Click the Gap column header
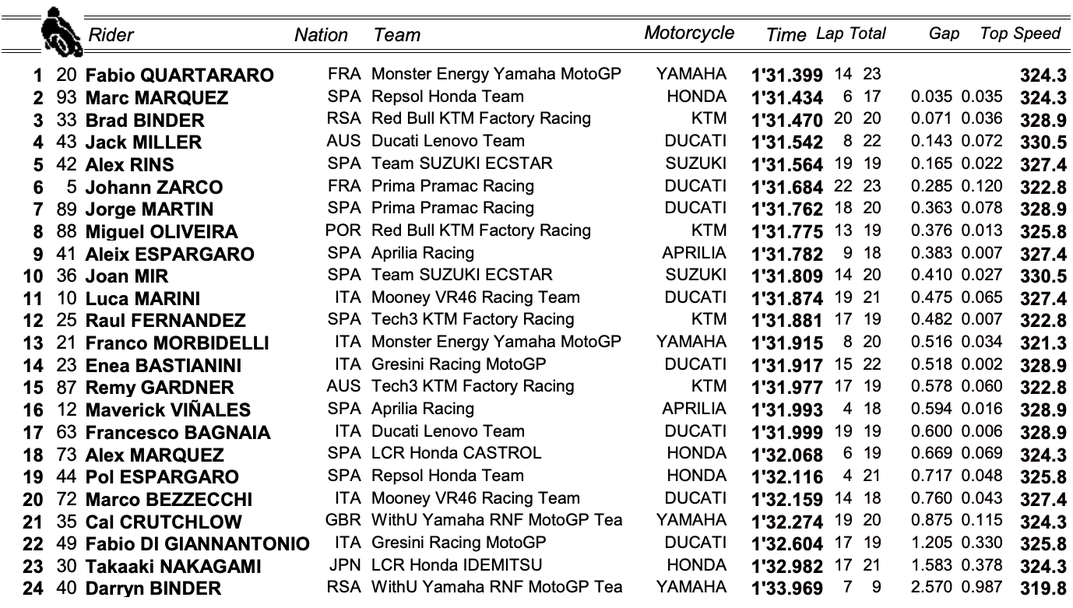 click(x=944, y=34)
